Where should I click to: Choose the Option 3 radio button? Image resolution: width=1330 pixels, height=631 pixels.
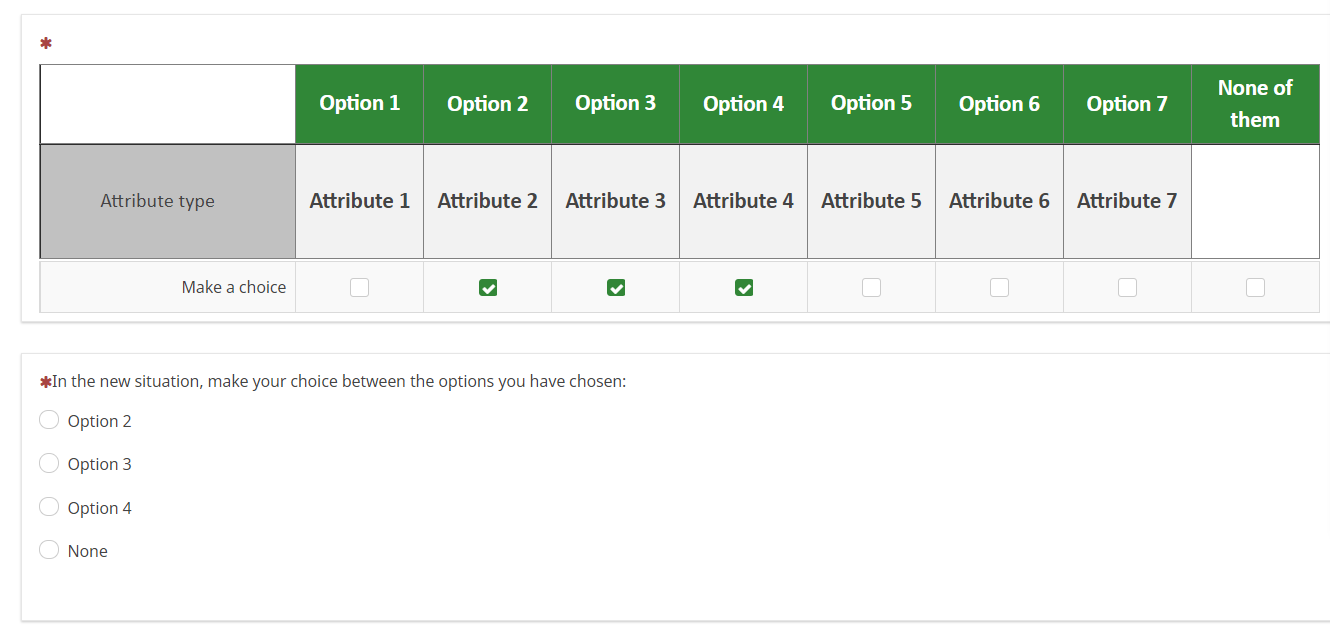tap(49, 463)
